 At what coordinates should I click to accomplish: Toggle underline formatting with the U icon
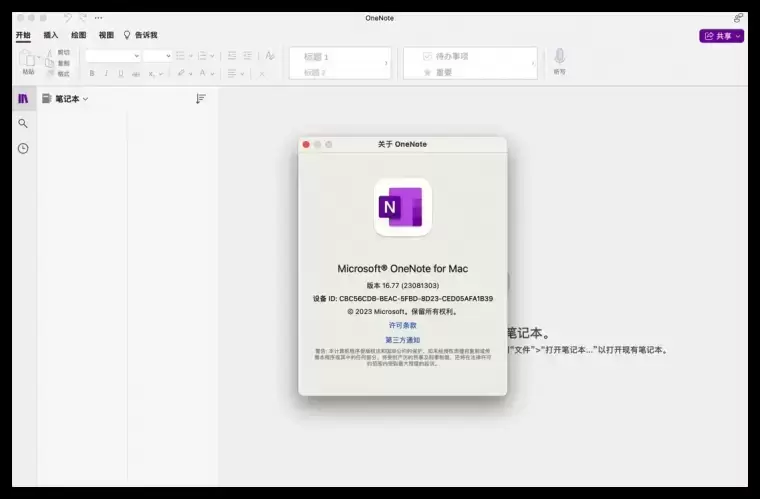pyautogui.click(x=121, y=74)
